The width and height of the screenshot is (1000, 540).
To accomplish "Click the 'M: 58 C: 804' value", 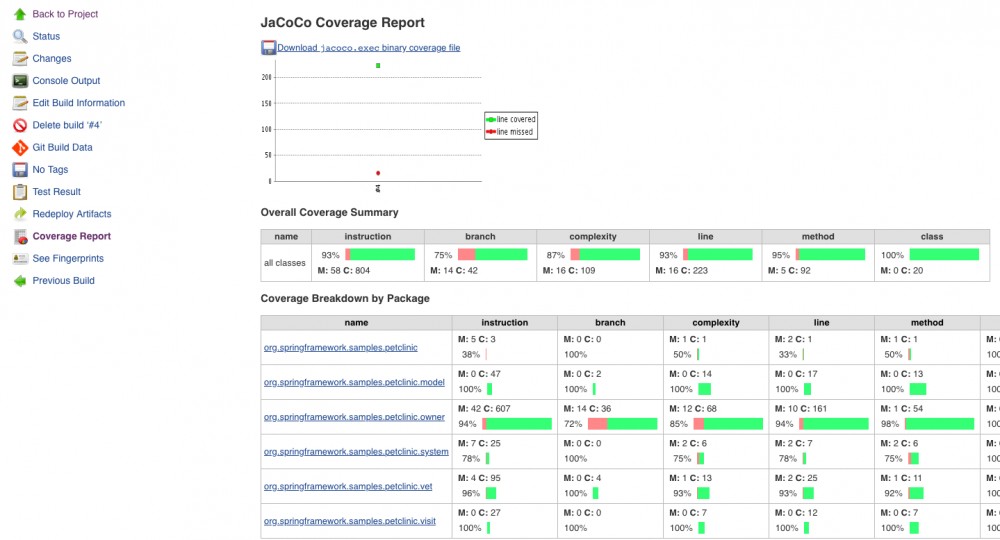I will (344, 270).
